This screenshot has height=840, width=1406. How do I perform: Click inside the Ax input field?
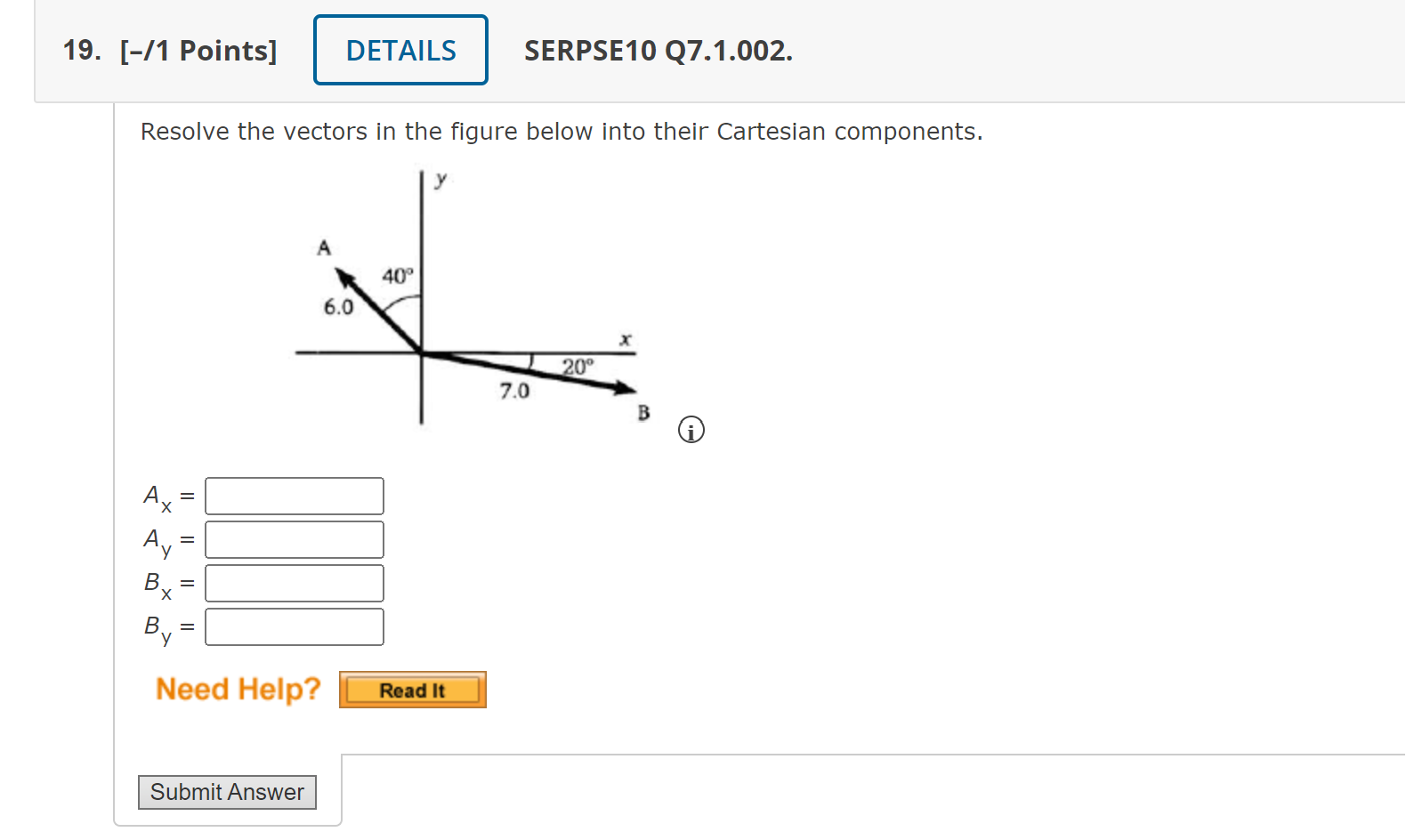point(294,496)
